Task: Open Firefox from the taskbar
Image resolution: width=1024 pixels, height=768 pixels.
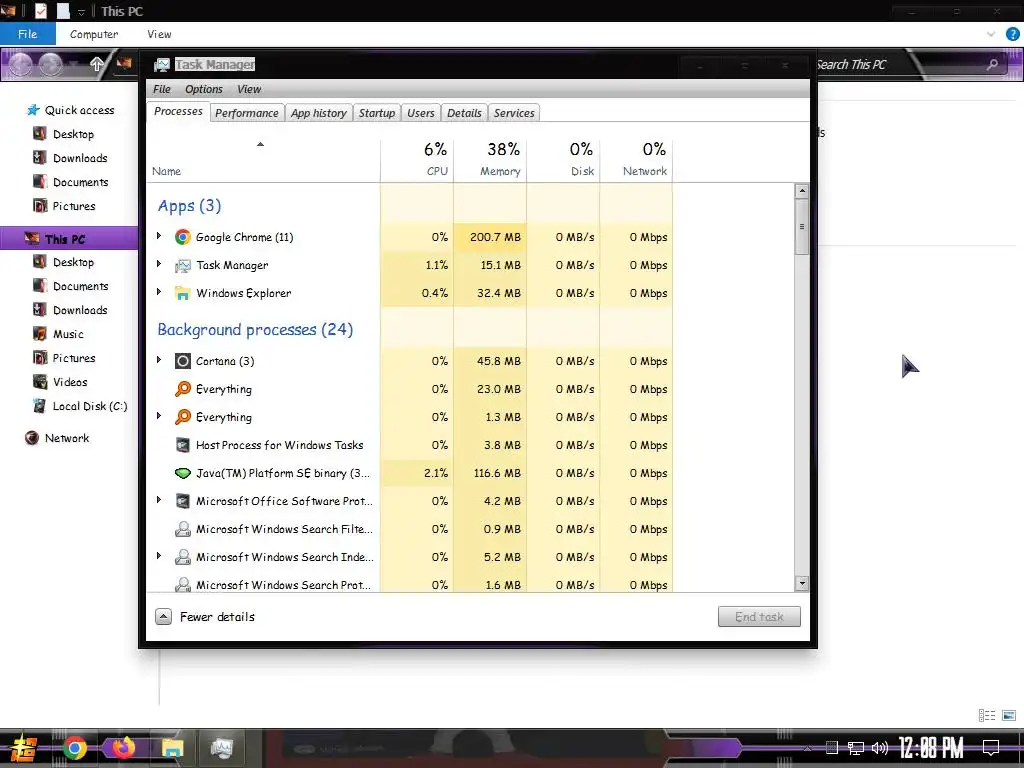Action: (x=123, y=748)
